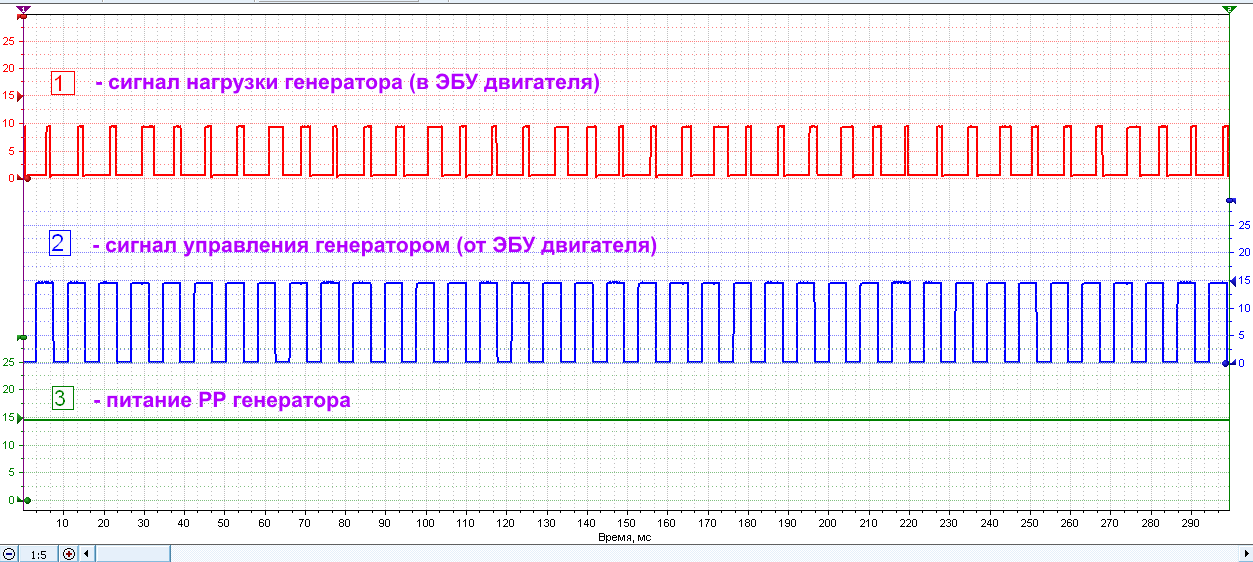The height and width of the screenshot is (562, 1253).
Task: Click the horizontal scrollbar left arrow
Action: coord(86,554)
